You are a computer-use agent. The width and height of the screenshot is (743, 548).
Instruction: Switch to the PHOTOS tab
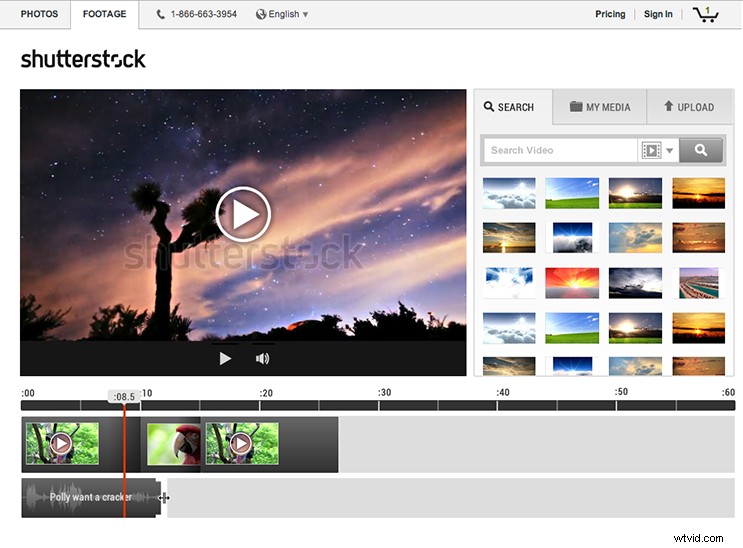point(39,14)
